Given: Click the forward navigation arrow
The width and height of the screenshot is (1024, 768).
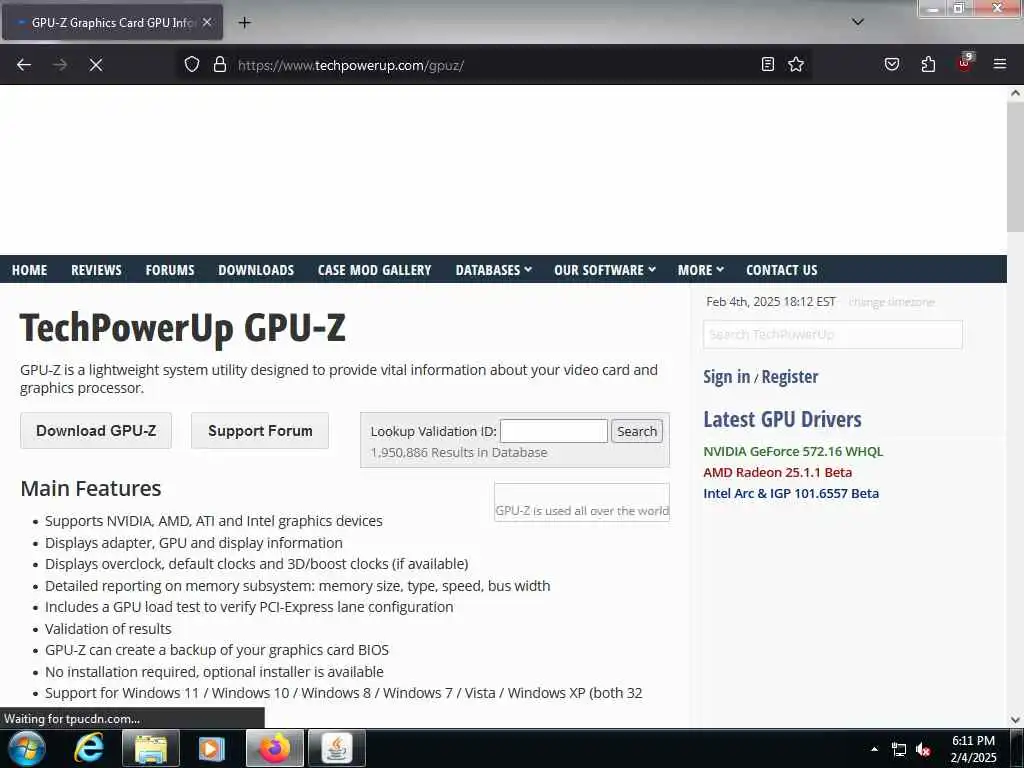Looking at the screenshot, I should (60, 65).
